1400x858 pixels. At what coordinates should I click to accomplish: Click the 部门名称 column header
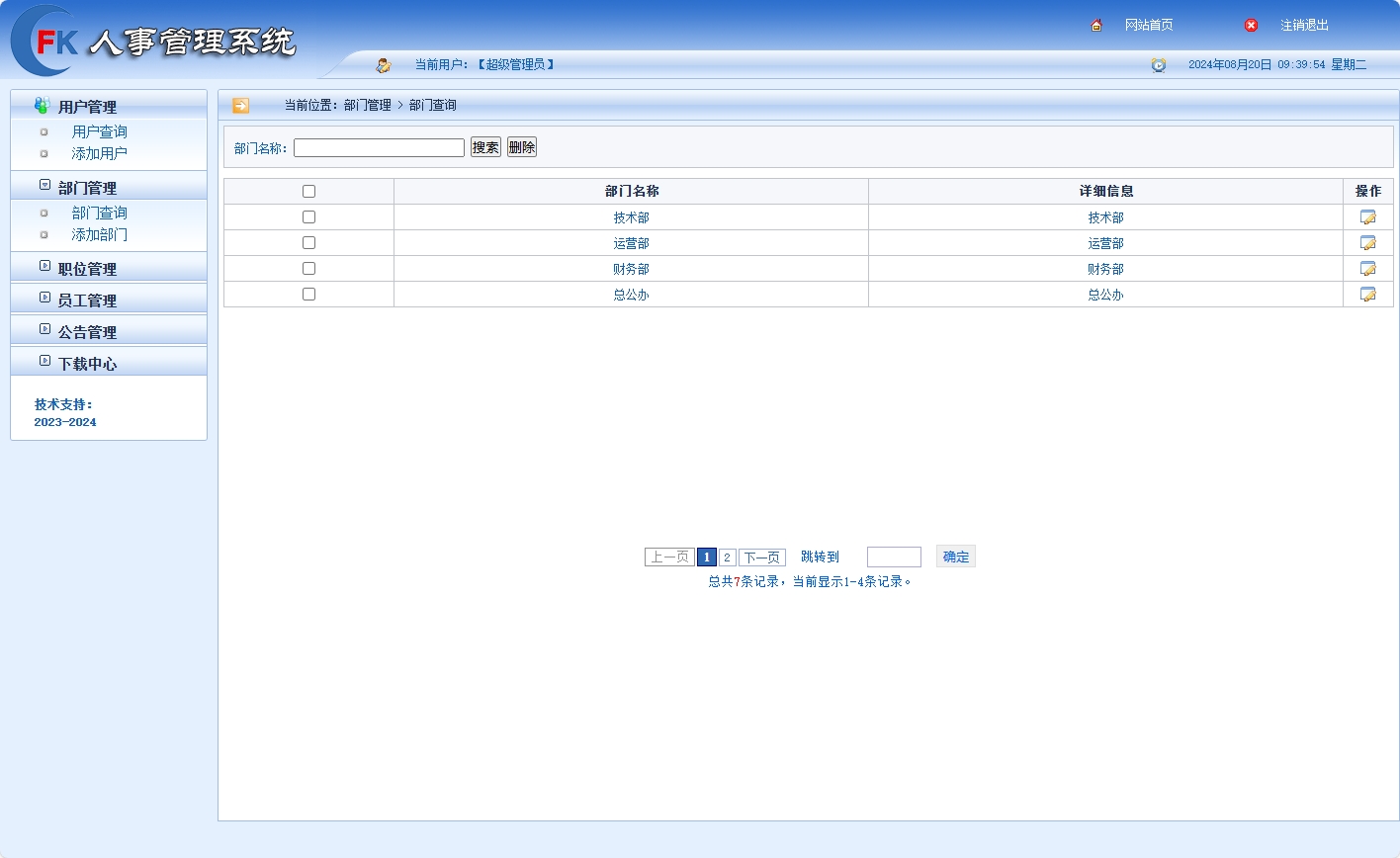632,192
